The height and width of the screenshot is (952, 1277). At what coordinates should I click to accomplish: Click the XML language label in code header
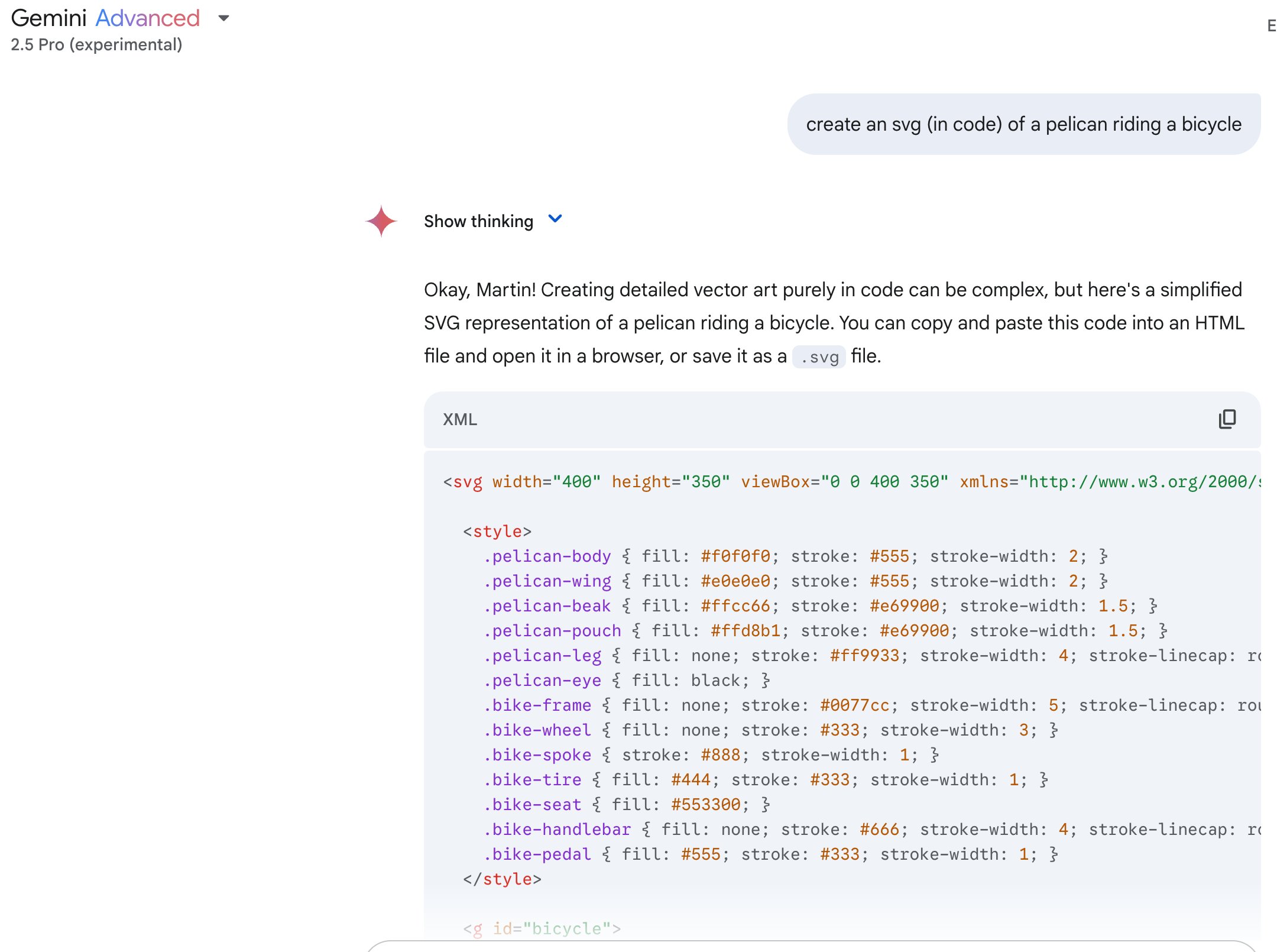(x=460, y=419)
